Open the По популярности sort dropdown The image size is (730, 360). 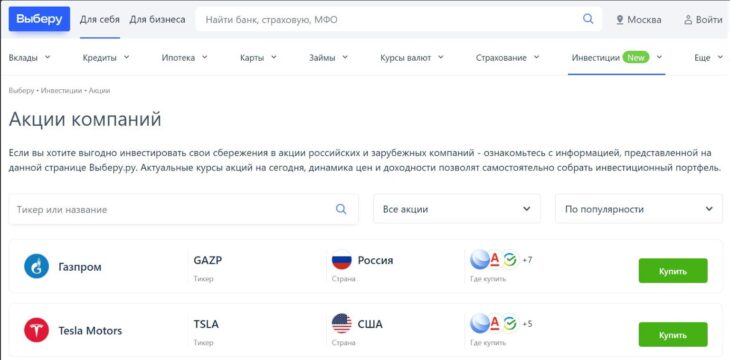point(639,209)
